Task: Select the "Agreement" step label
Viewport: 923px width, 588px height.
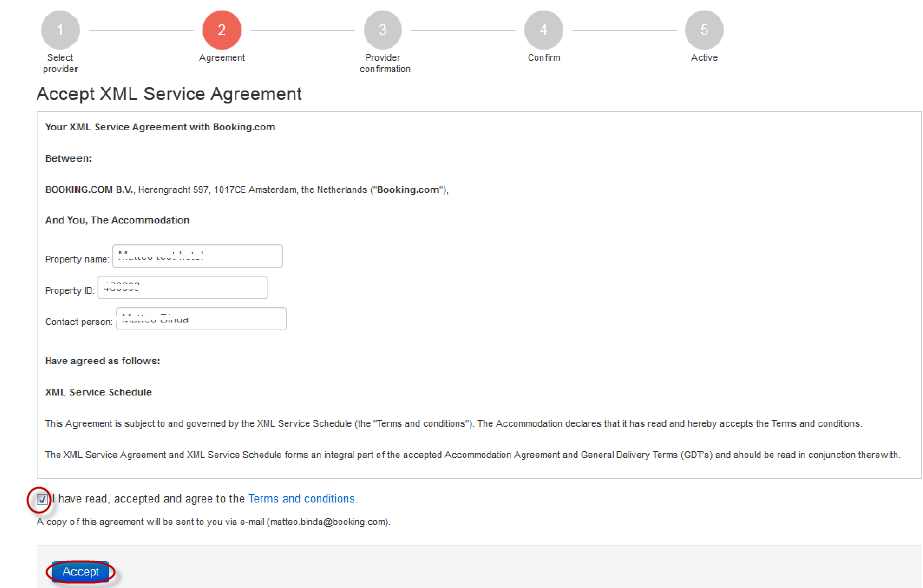Action: click(221, 58)
